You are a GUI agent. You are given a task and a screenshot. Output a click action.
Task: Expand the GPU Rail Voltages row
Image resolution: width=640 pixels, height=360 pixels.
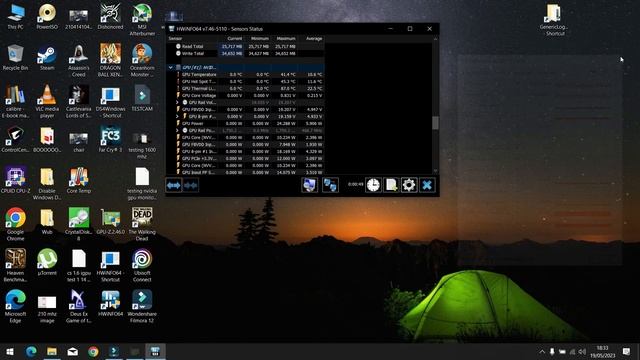(177, 102)
